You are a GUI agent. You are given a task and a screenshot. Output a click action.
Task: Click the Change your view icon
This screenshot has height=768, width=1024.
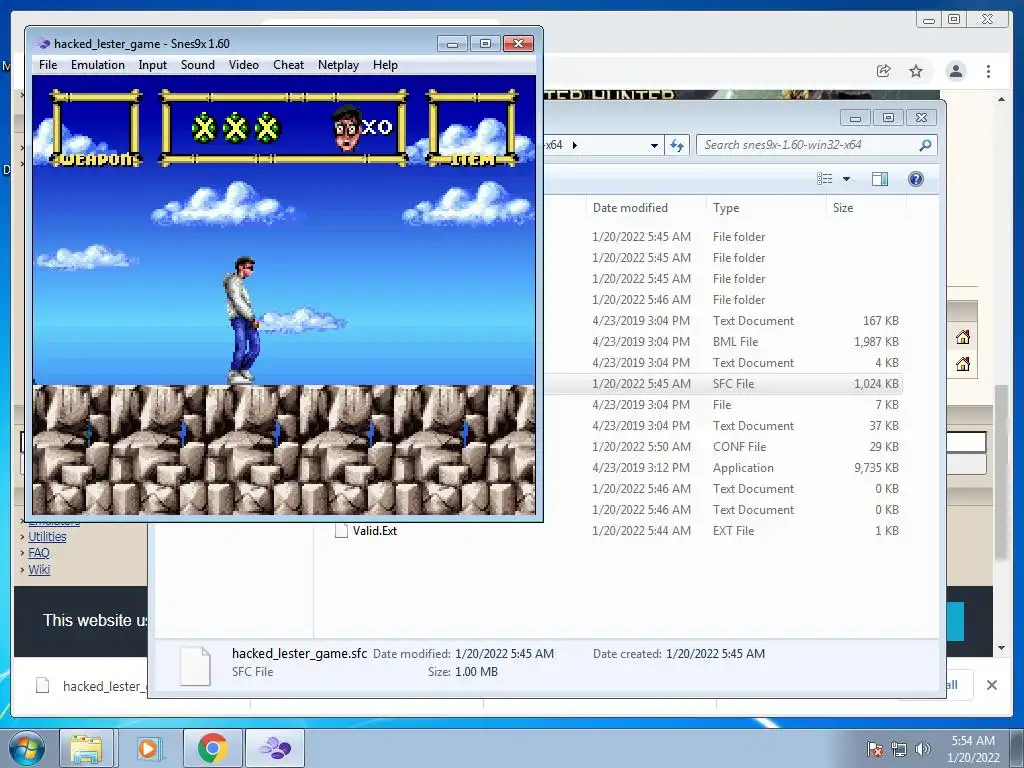825,178
